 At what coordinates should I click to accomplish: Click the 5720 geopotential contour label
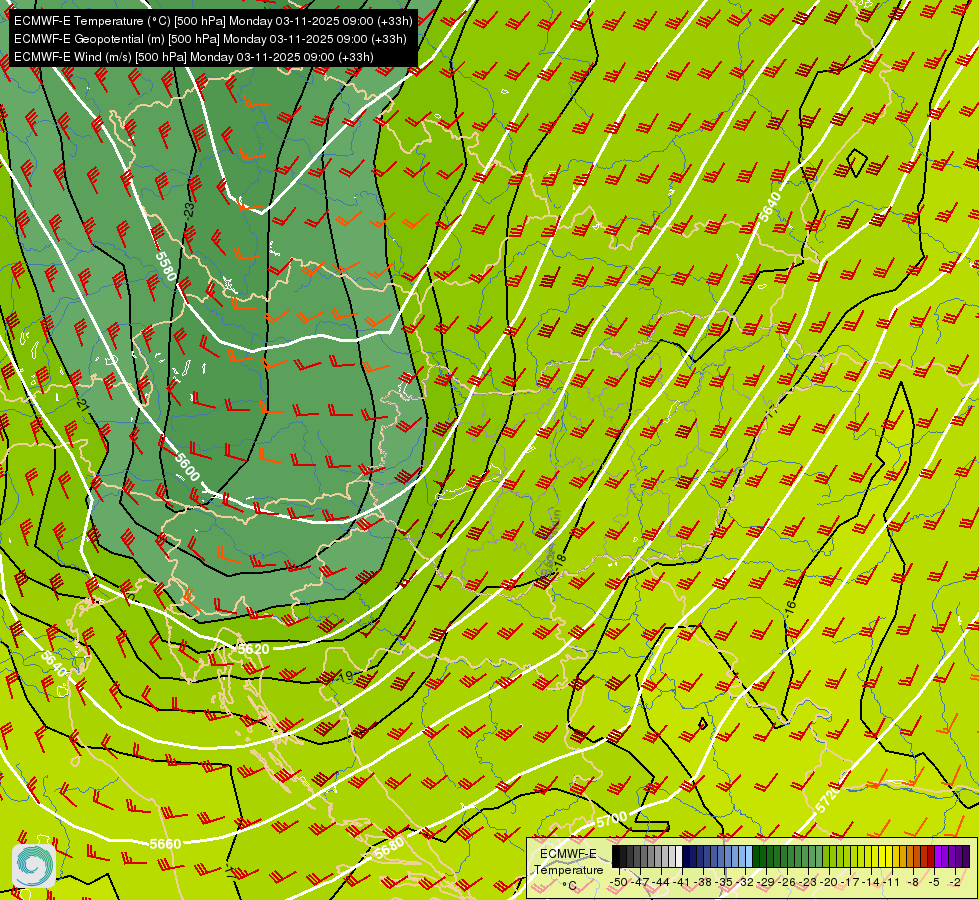coord(827,800)
